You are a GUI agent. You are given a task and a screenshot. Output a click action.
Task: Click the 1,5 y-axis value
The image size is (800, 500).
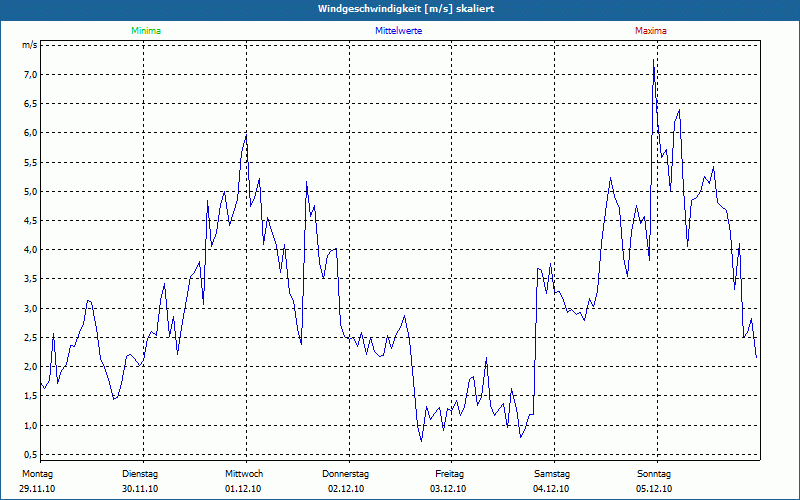tap(31, 396)
